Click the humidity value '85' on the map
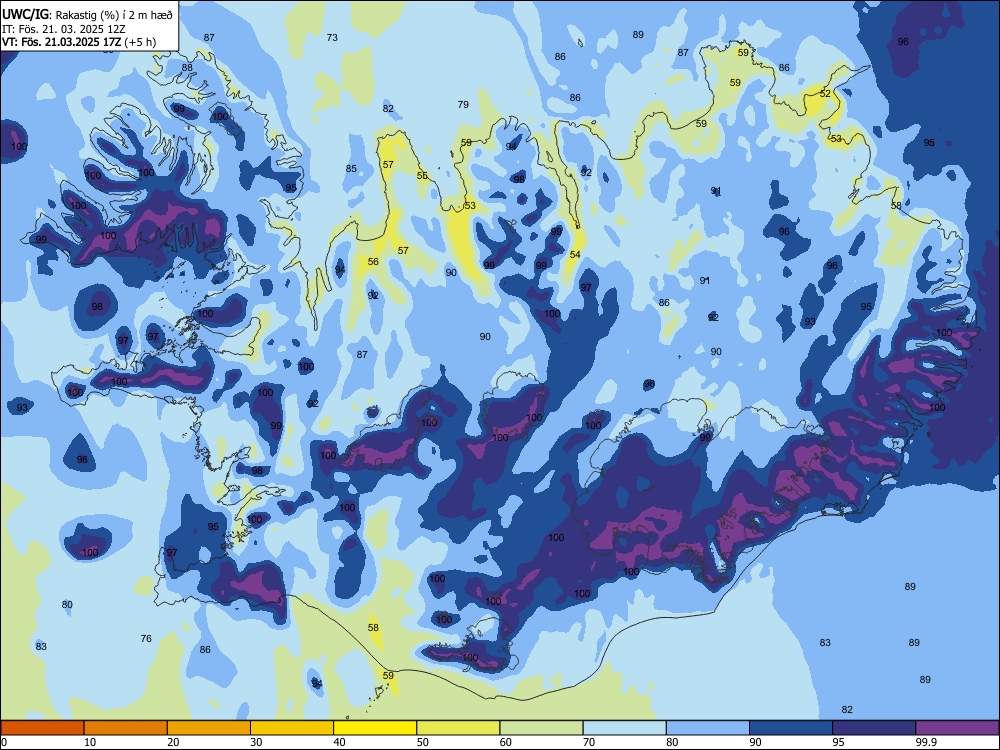This screenshot has height=750, width=1000. [x=351, y=169]
